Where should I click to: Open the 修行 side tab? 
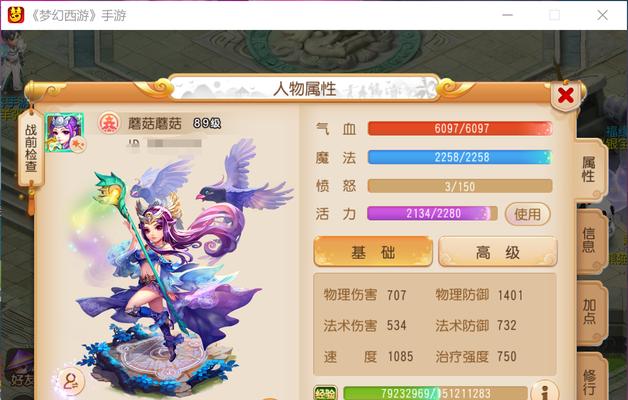pyautogui.click(x=590, y=378)
